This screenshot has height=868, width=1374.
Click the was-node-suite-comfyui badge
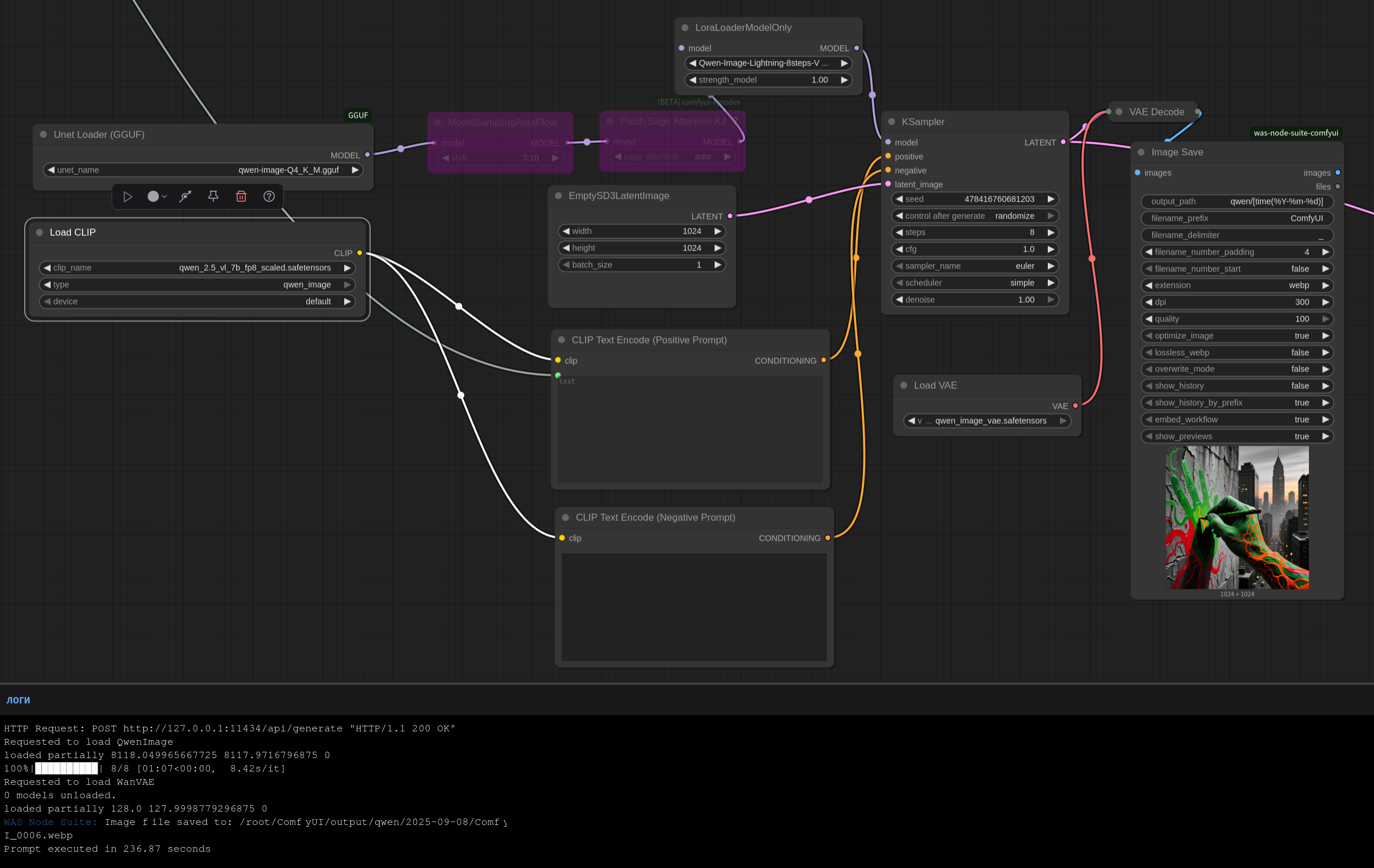[x=1296, y=133]
